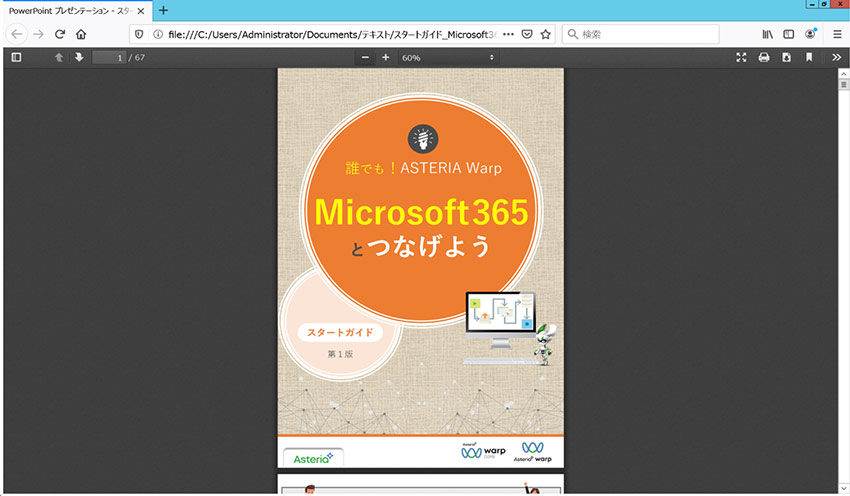Bookmark this page with the star
Image resolution: width=850 pixels, height=496 pixels.
(x=545, y=34)
